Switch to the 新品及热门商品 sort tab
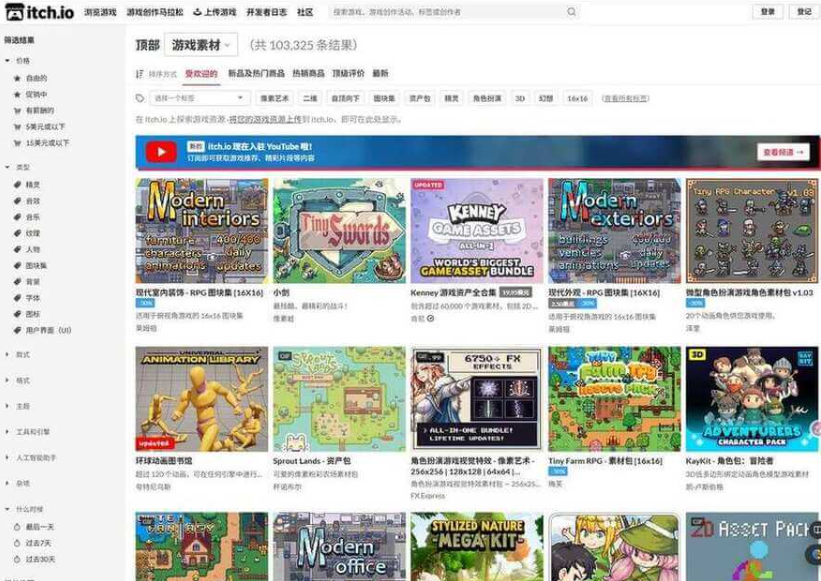The width and height of the screenshot is (821, 581). pyautogui.click(x=256, y=73)
